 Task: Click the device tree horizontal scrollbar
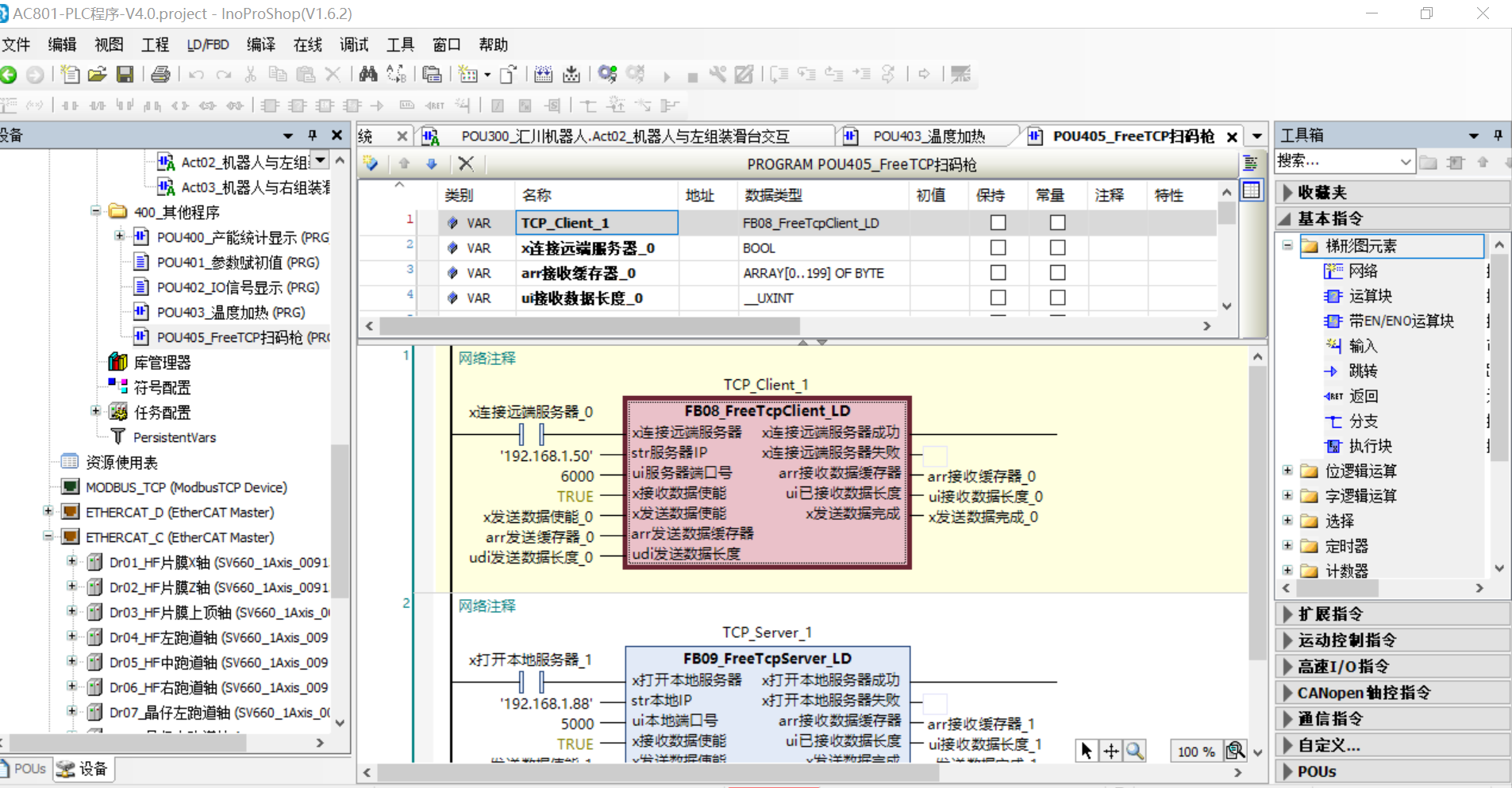click(128, 743)
